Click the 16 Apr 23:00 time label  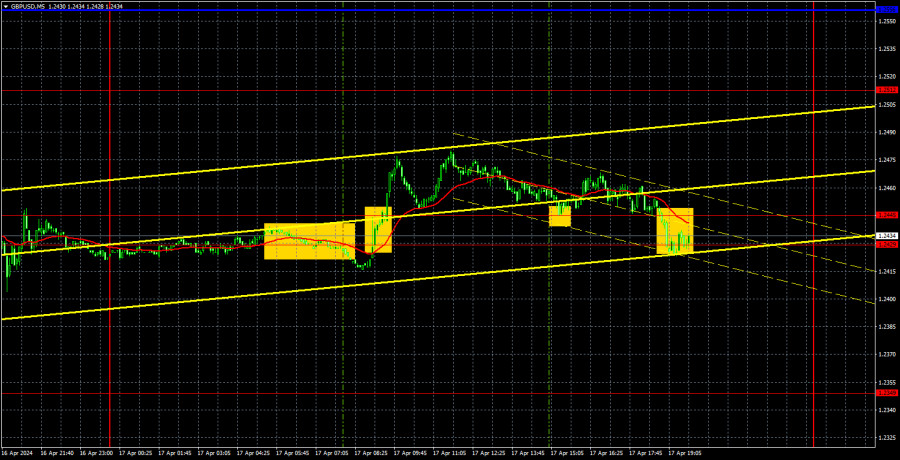(x=96, y=453)
